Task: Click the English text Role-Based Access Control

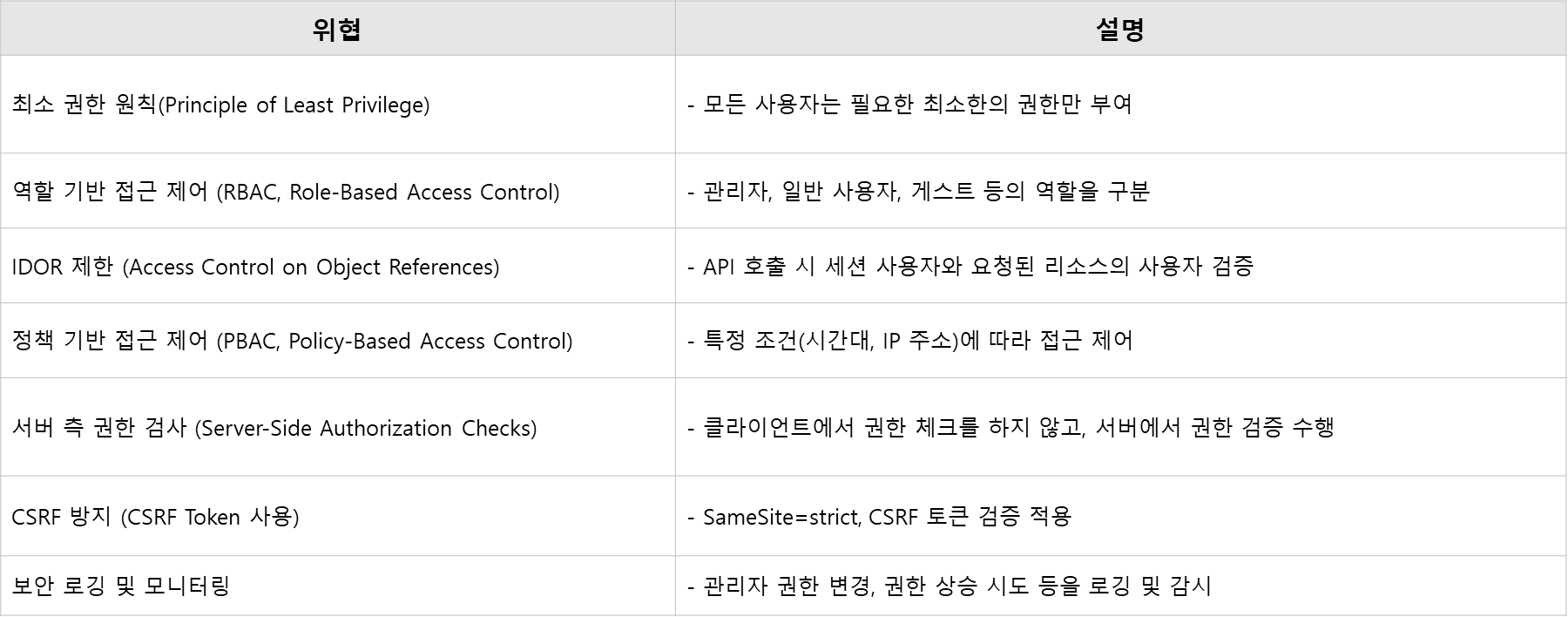Action: pyautogui.click(x=422, y=192)
